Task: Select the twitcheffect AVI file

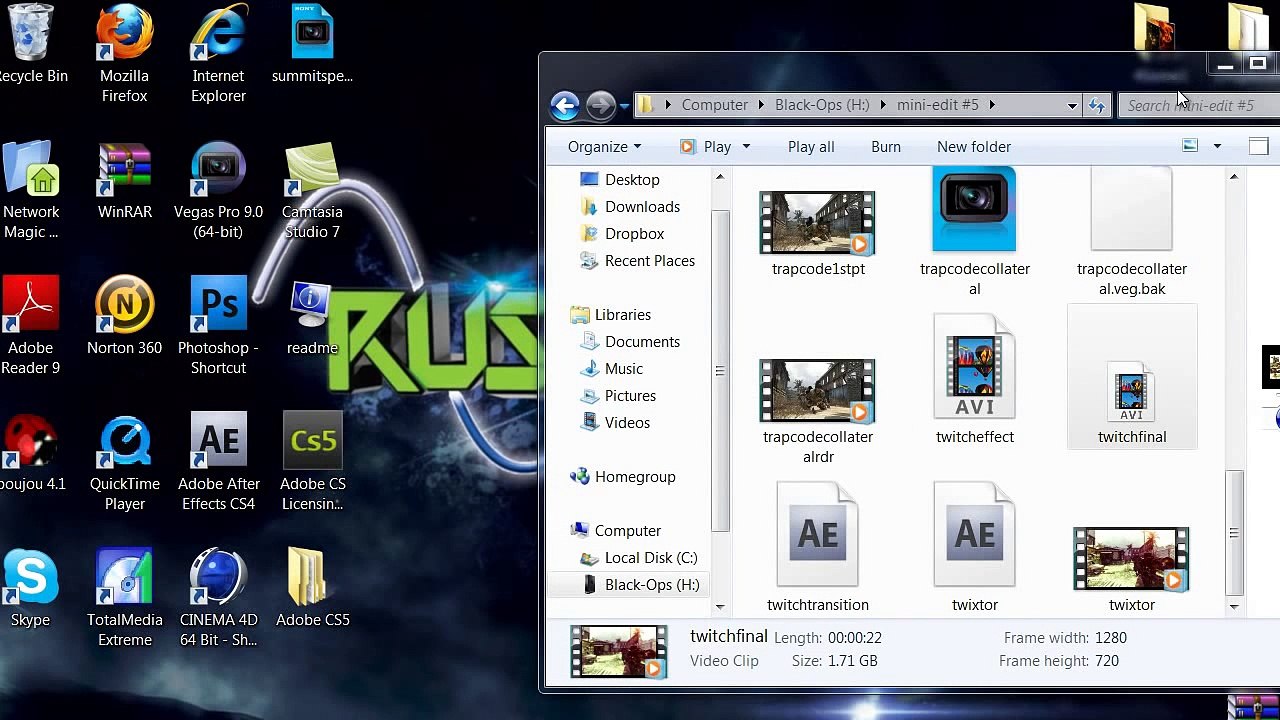Action: point(974,380)
